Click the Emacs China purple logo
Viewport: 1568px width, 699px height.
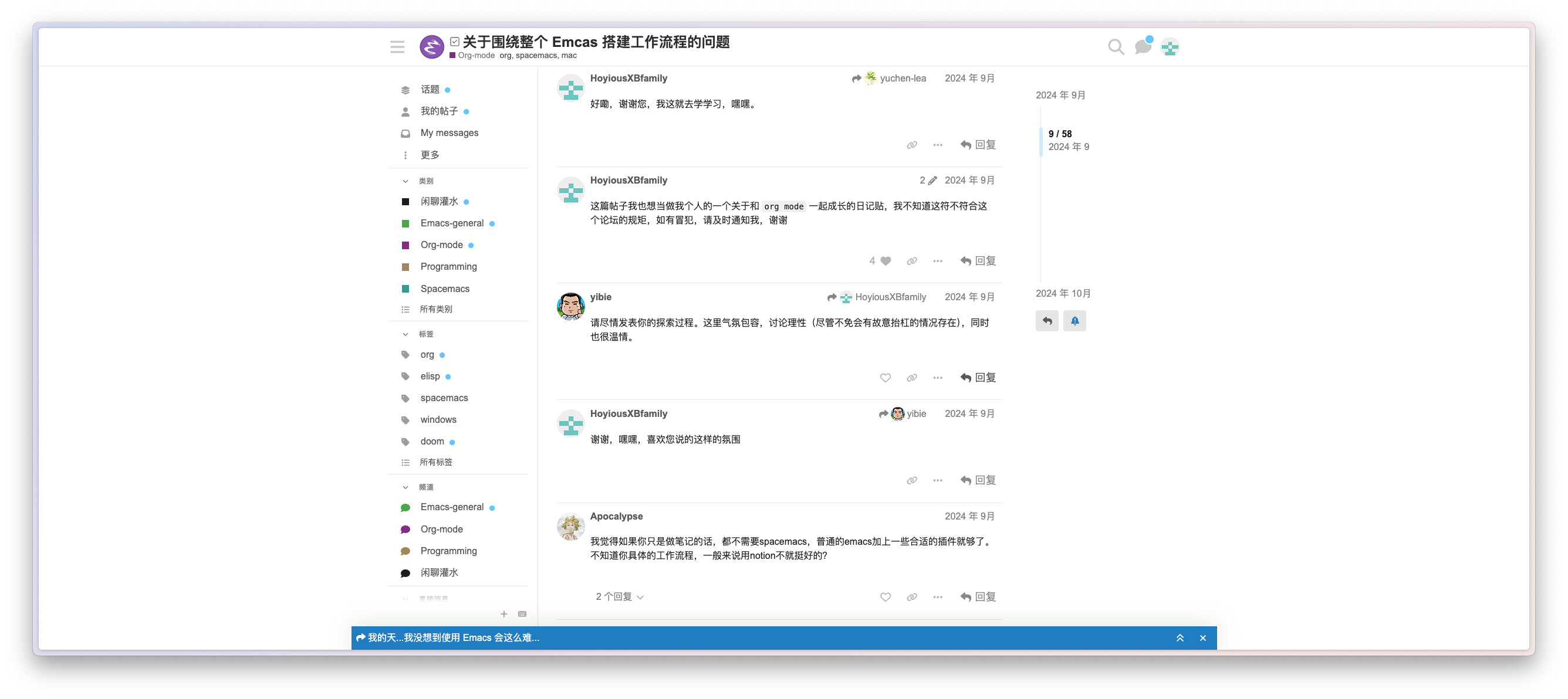coord(431,47)
